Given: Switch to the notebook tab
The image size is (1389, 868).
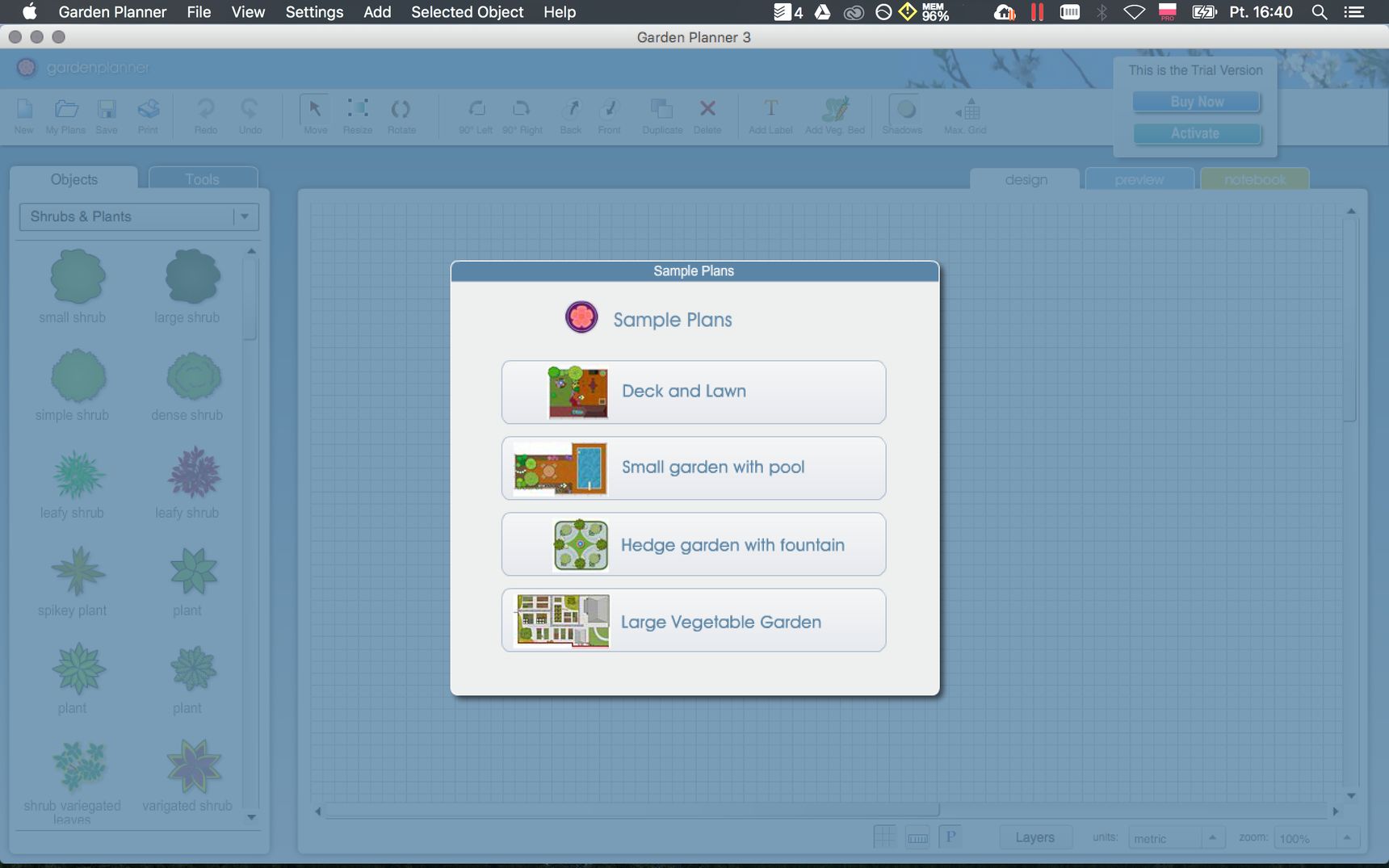Looking at the screenshot, I should coord(1255,179).
